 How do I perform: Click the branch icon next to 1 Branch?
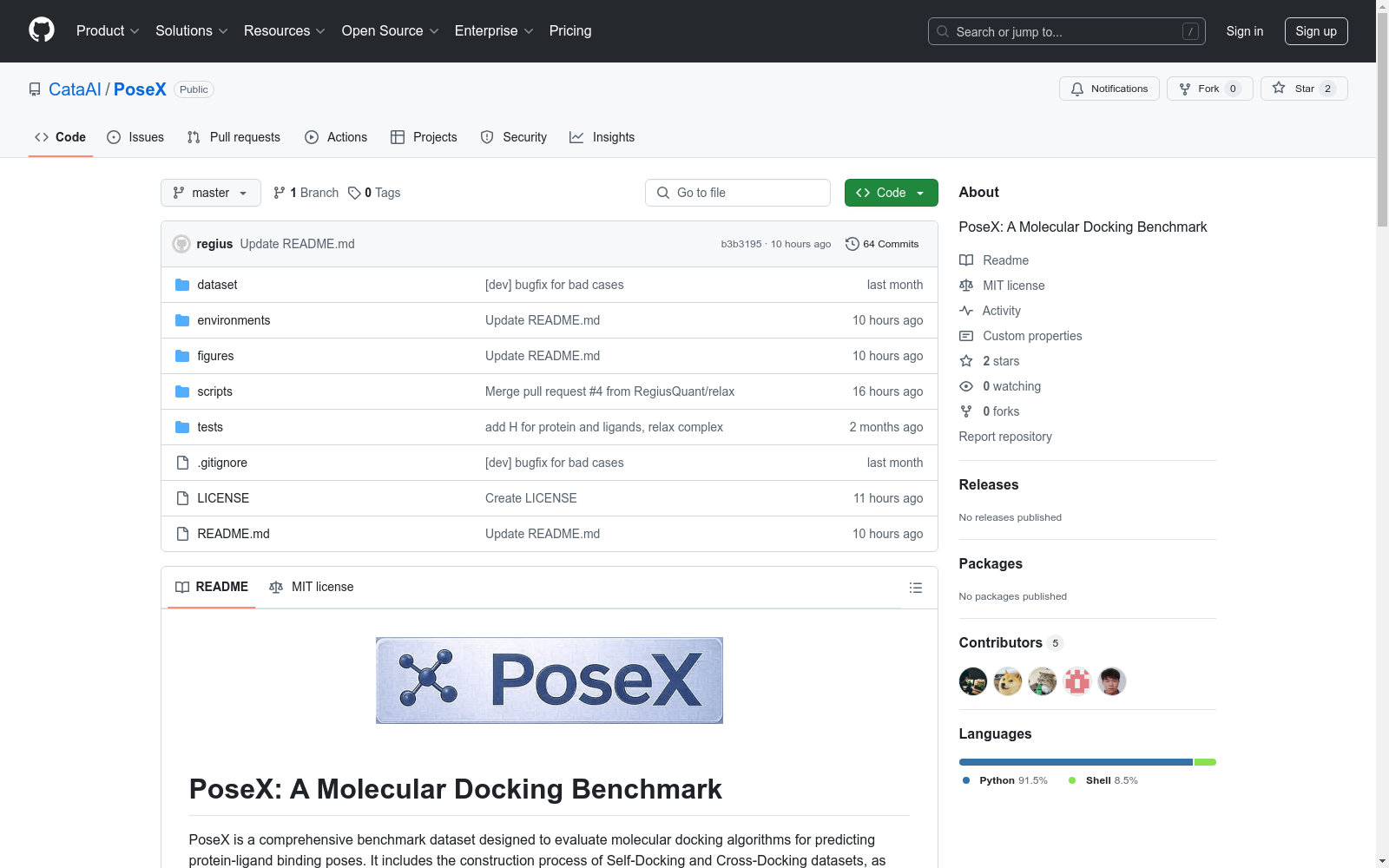[x=280, y=193]
